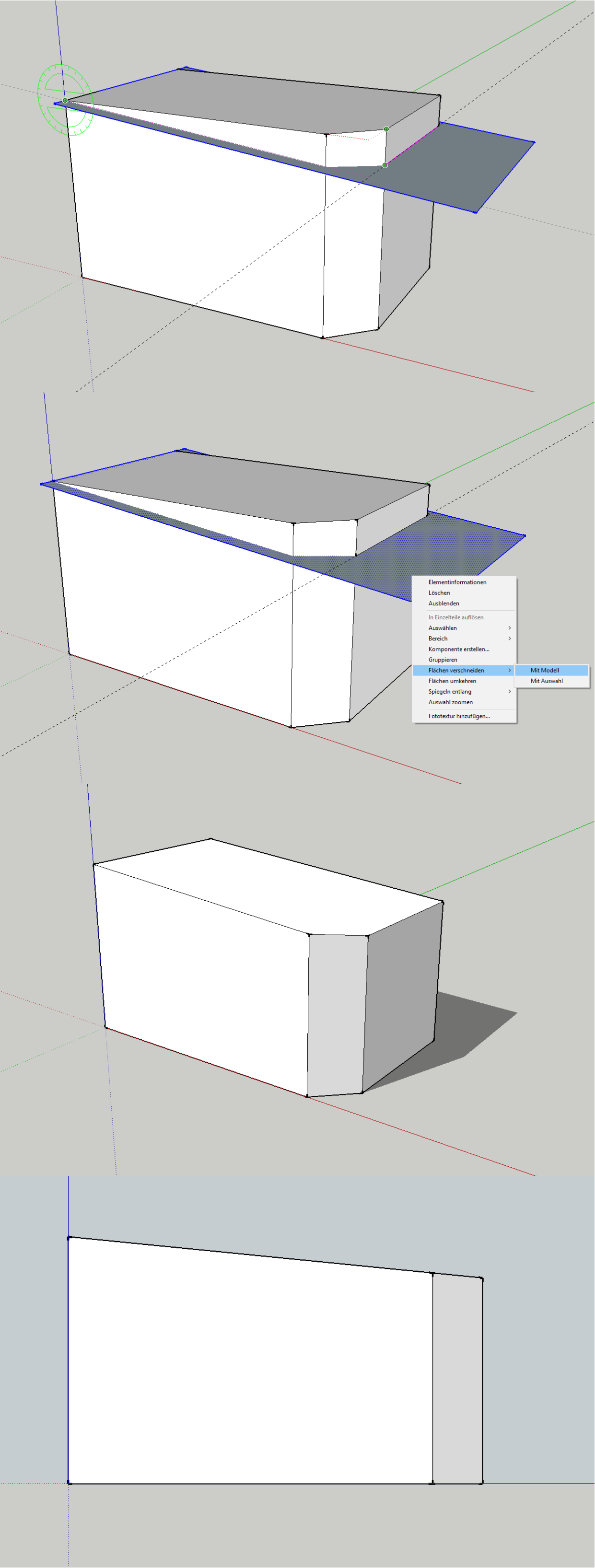Open Elementinformationen from the context menu
The image size is (595, 1568).
(457, 582)
